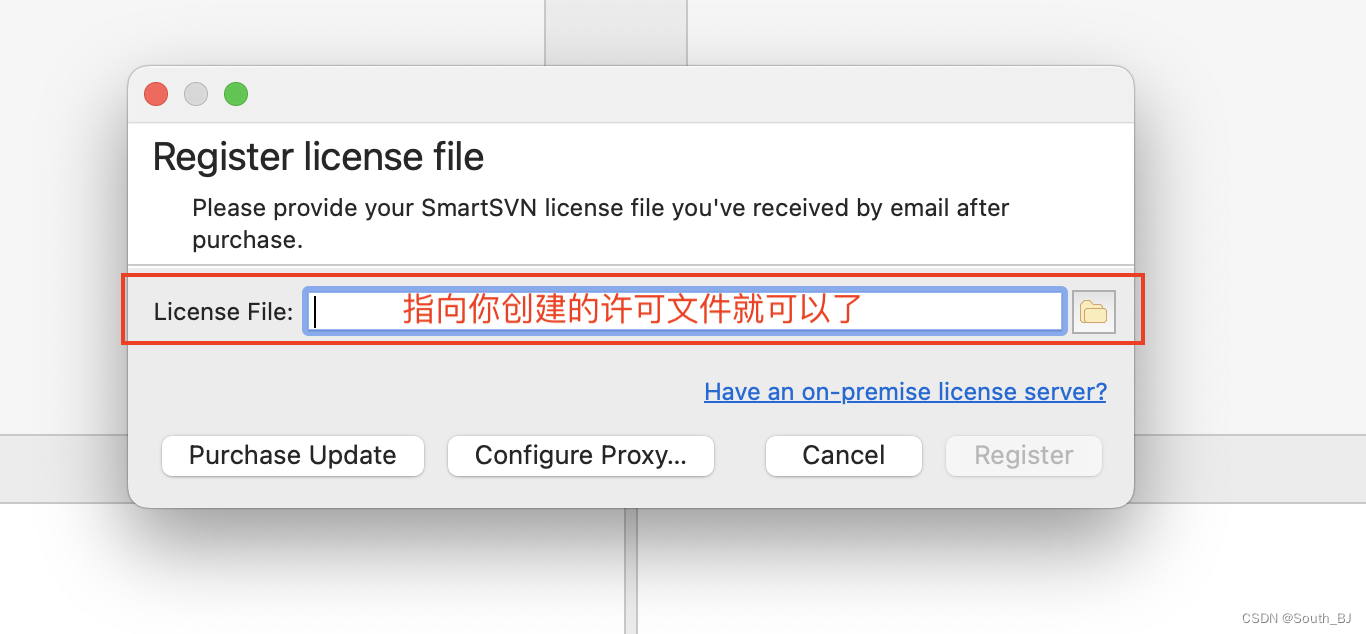Open the on-premise license server link
The image size is (1366, 634).
(x=905, y=391)
